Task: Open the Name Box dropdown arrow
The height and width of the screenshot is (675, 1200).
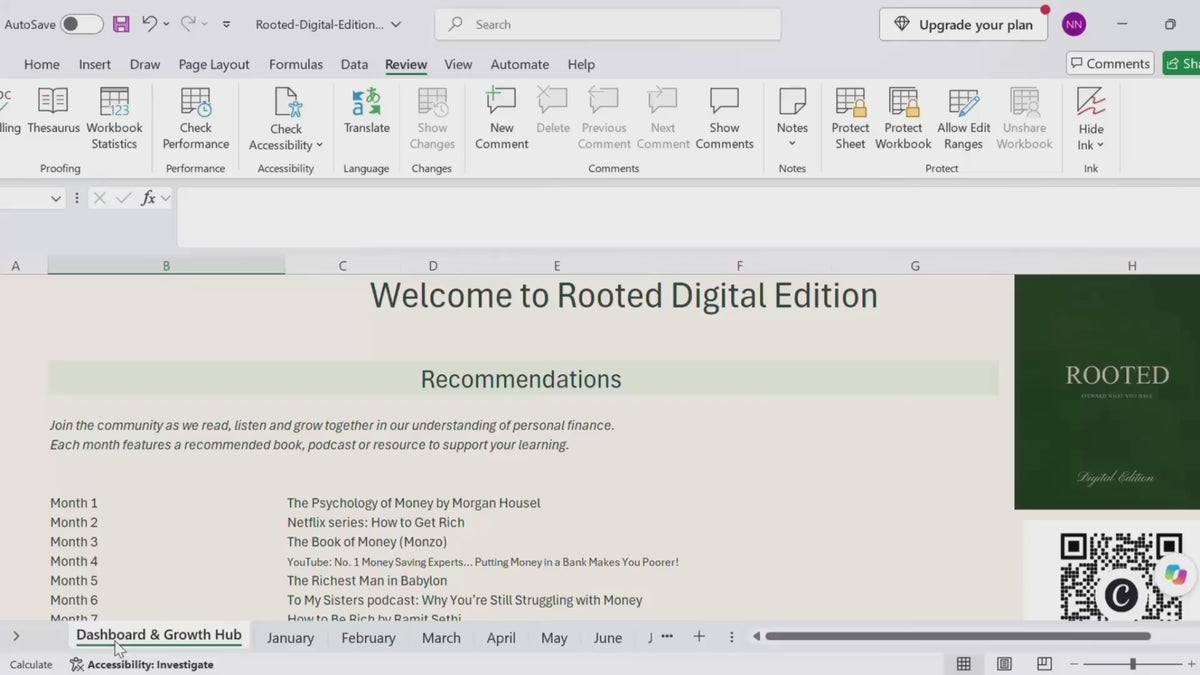Action: point(56,199)
